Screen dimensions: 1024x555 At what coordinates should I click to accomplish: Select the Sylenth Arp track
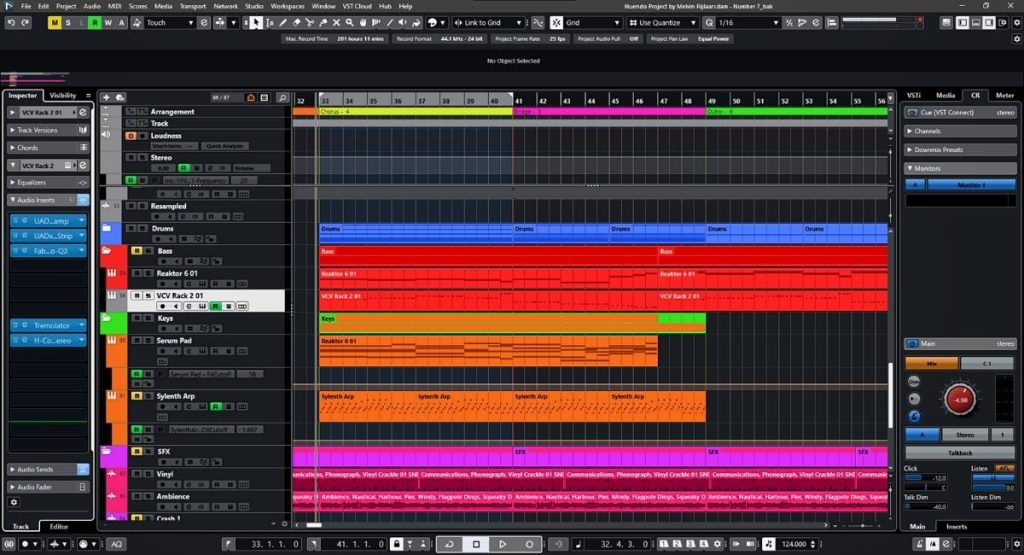click(176, 396)
